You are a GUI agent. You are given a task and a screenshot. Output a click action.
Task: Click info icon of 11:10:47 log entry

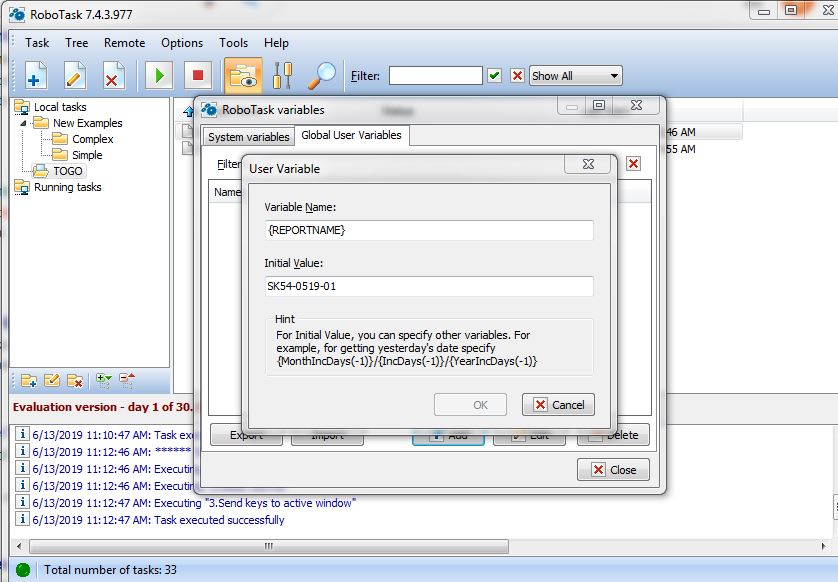coord(22,434)
